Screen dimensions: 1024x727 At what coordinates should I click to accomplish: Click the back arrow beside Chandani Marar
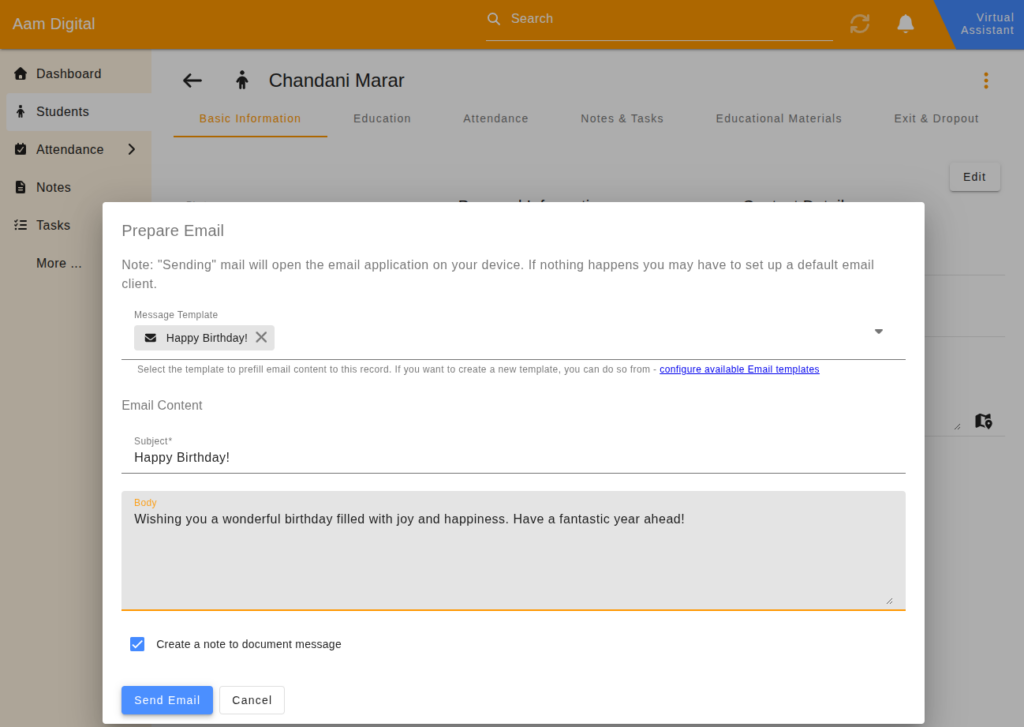192,80
